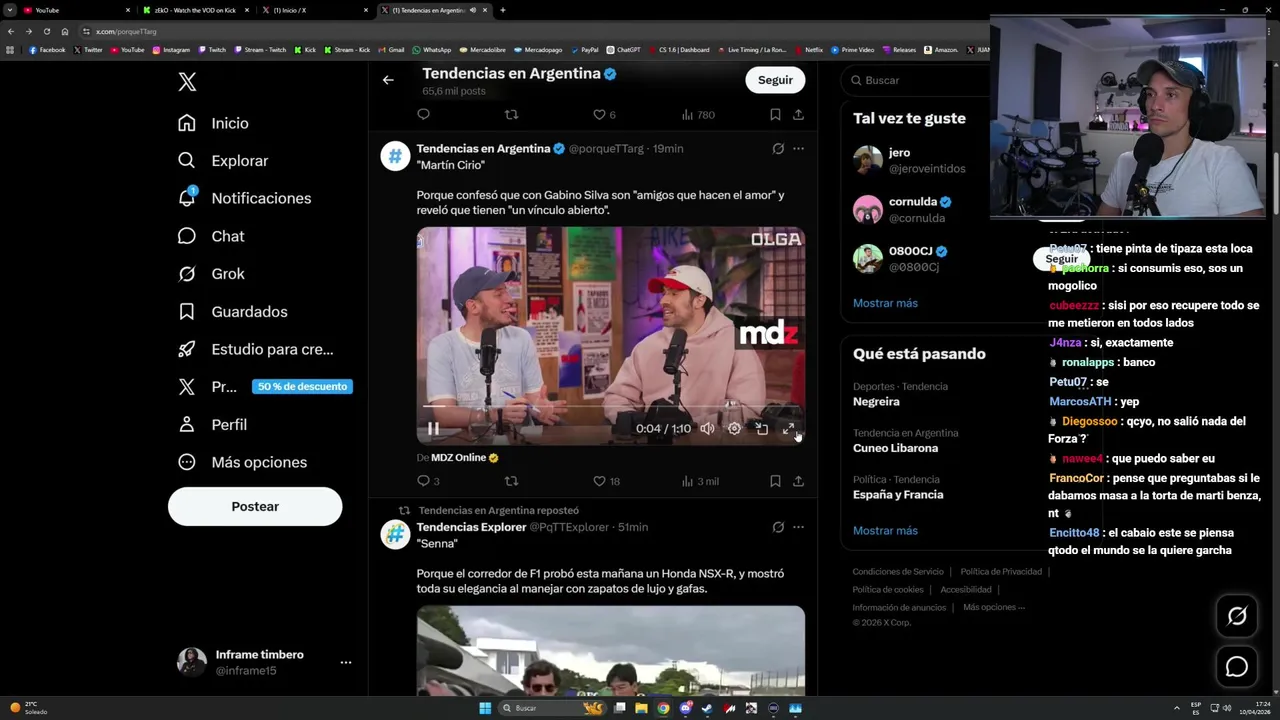Open Grok explain icon on Martín Cirio post
The width and height of the screenshot is (1280, 720).
(778, 148)
